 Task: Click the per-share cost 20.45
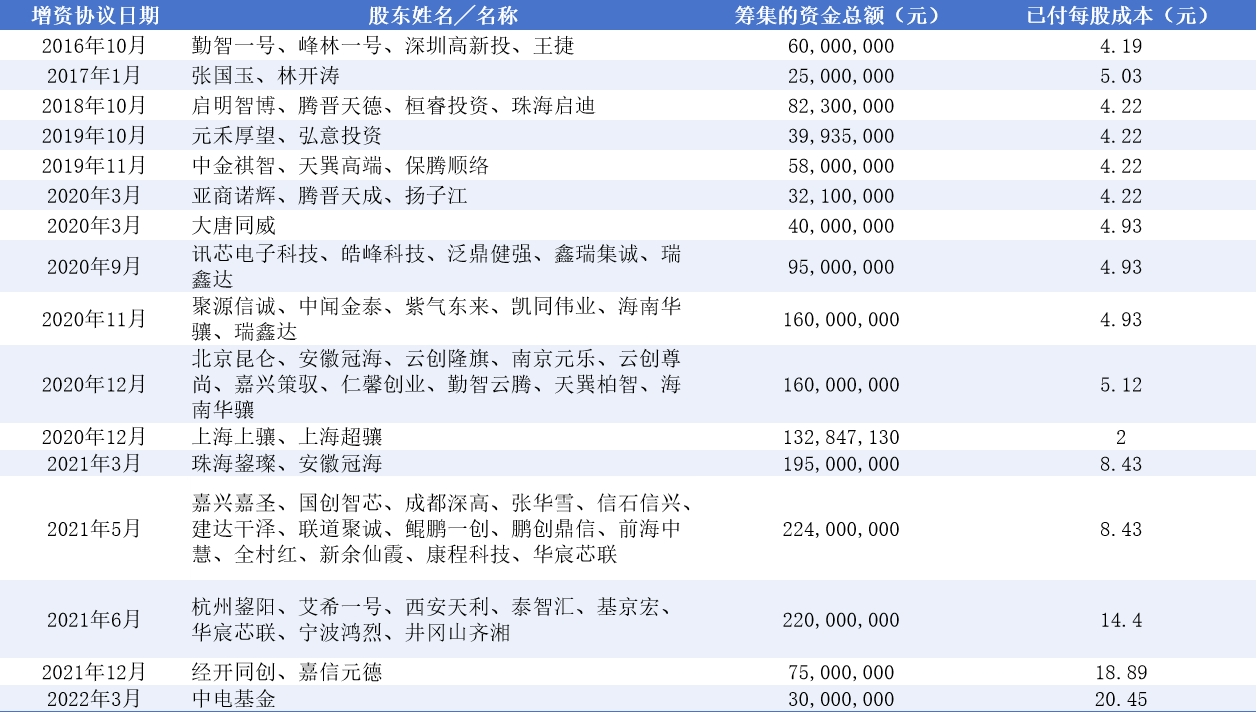tap(1121, 699)
